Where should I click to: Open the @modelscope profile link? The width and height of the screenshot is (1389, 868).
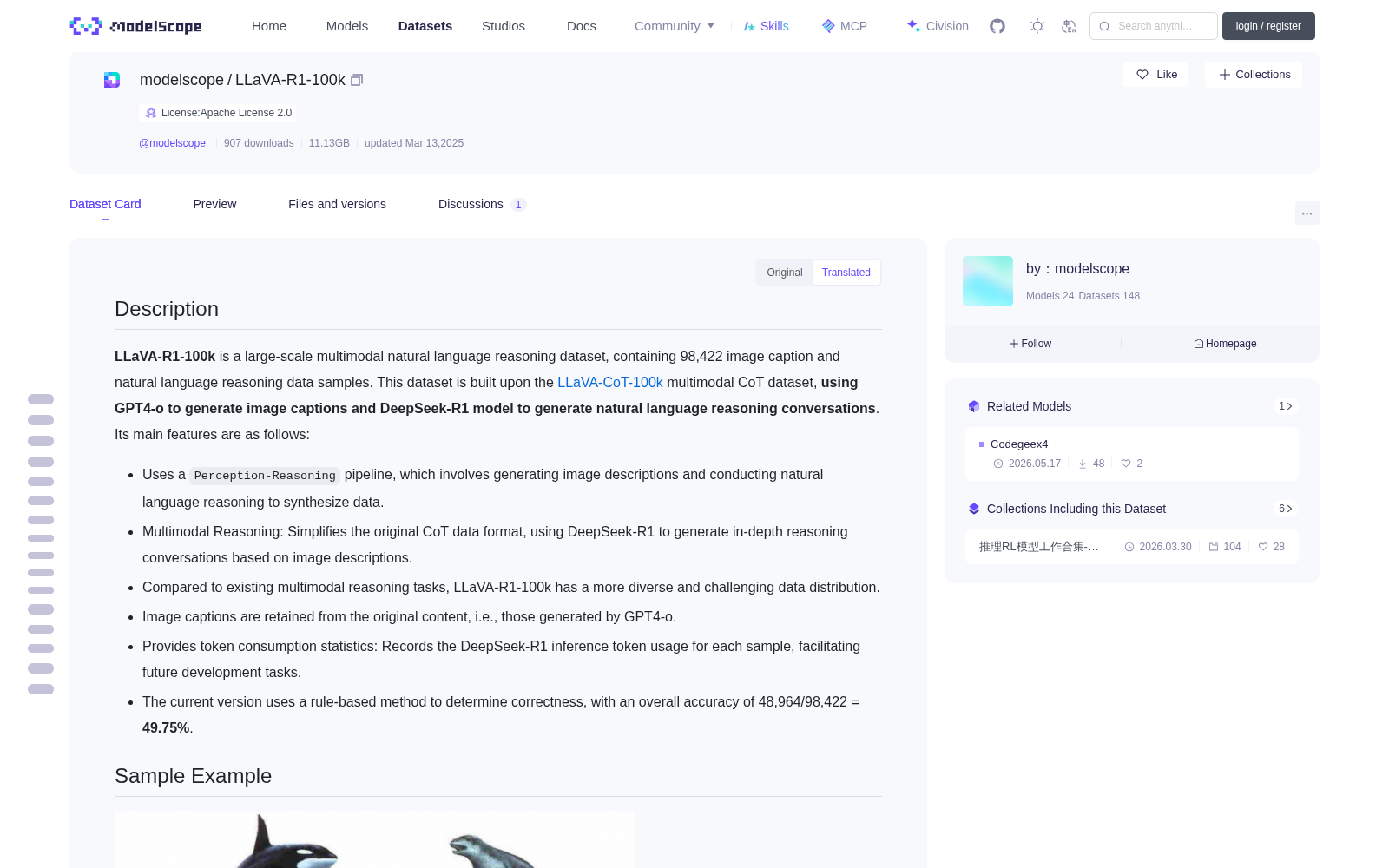(172, 143)
